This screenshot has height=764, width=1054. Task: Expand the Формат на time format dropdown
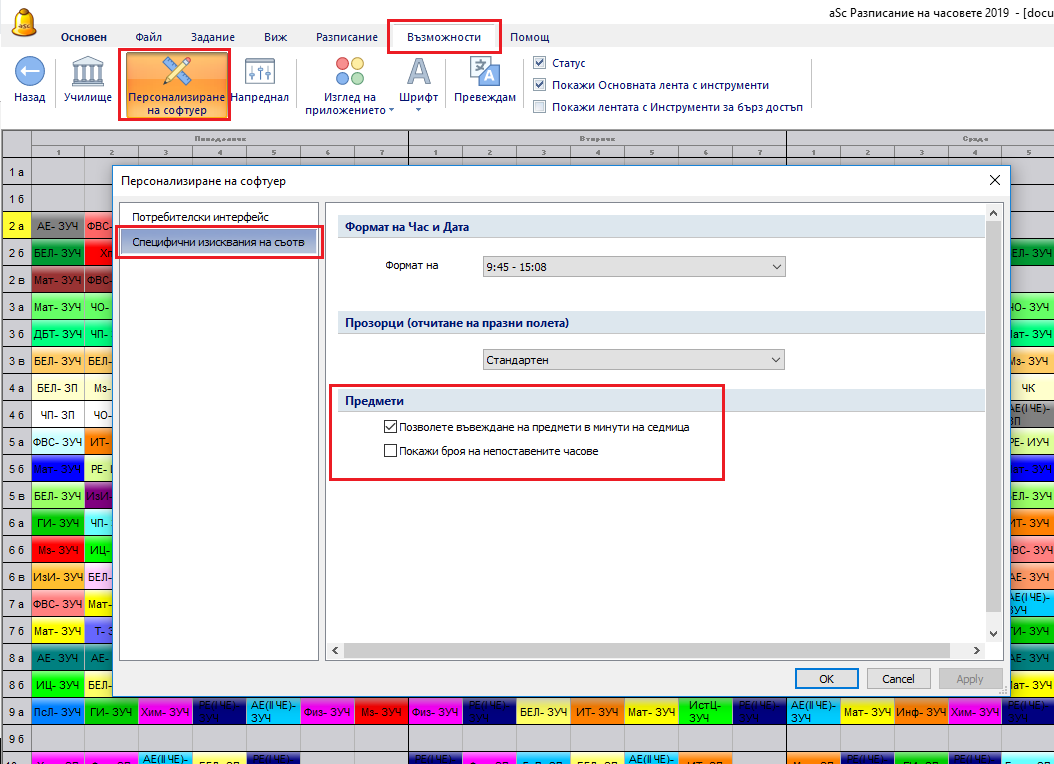pos(633,267)
